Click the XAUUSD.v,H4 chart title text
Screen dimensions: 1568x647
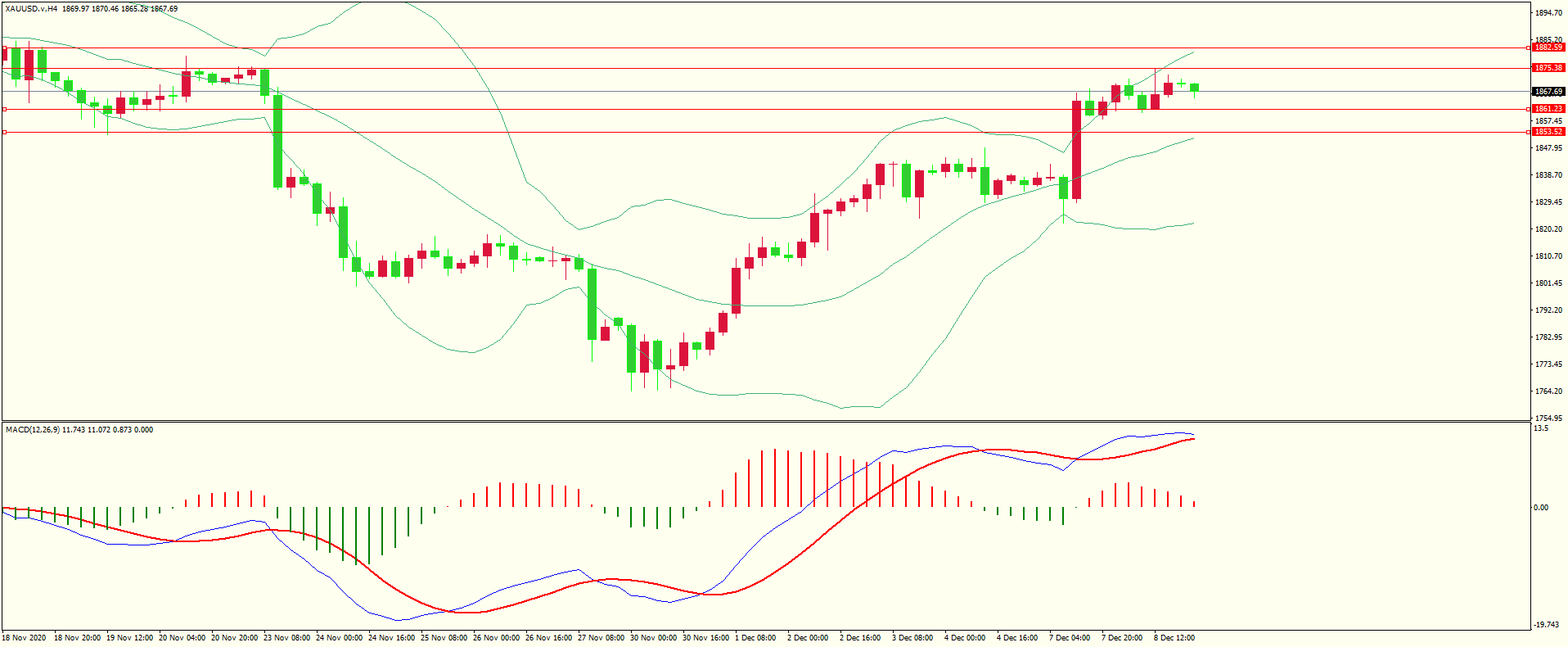point(31,9)
